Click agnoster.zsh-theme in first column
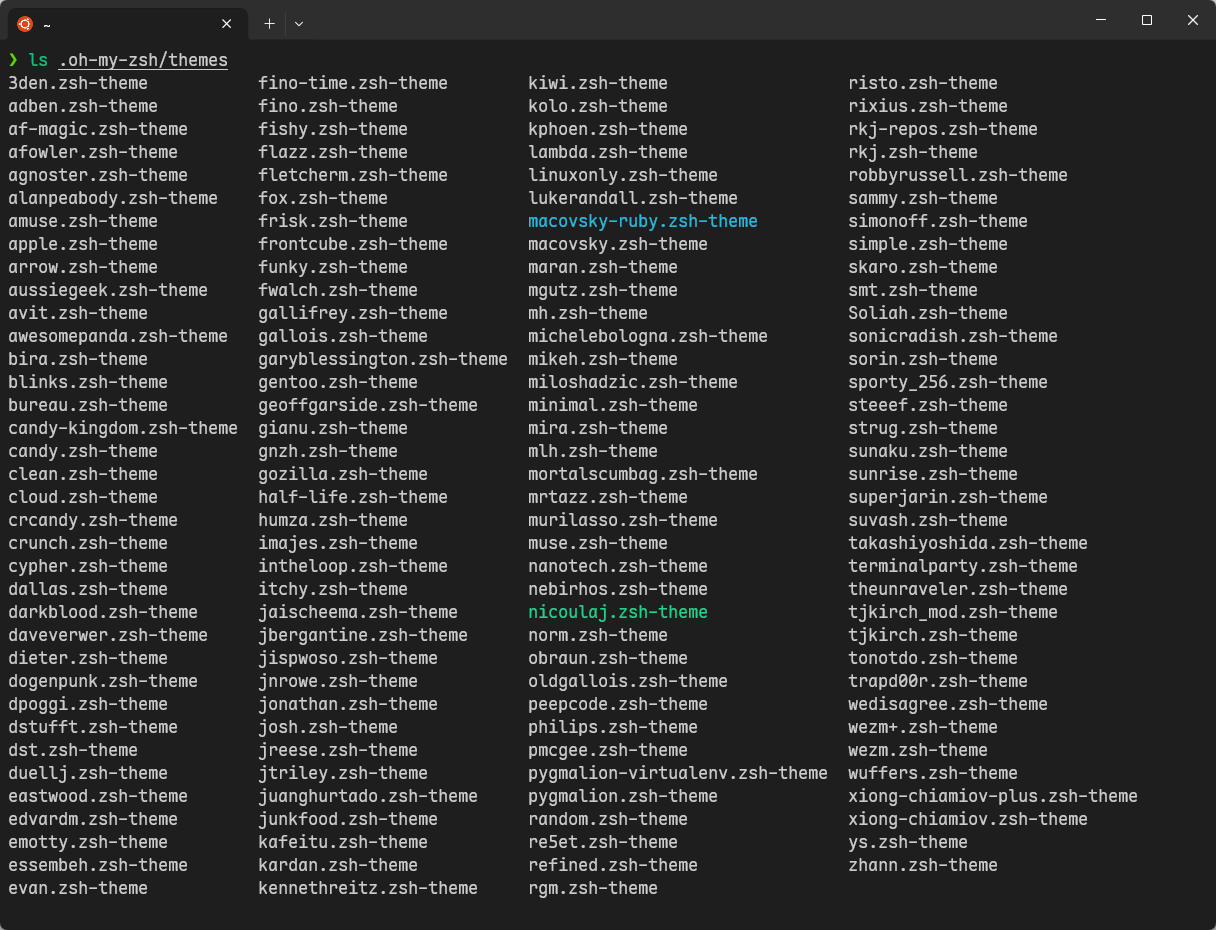This screenshot has width=1216, height=930. (97, 175)
